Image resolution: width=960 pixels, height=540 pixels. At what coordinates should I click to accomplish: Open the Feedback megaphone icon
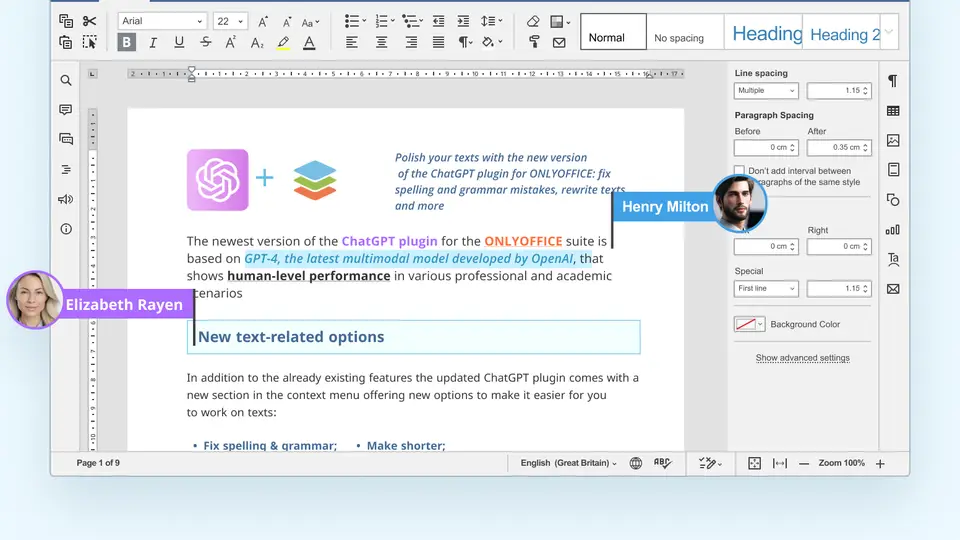point(66,199)
